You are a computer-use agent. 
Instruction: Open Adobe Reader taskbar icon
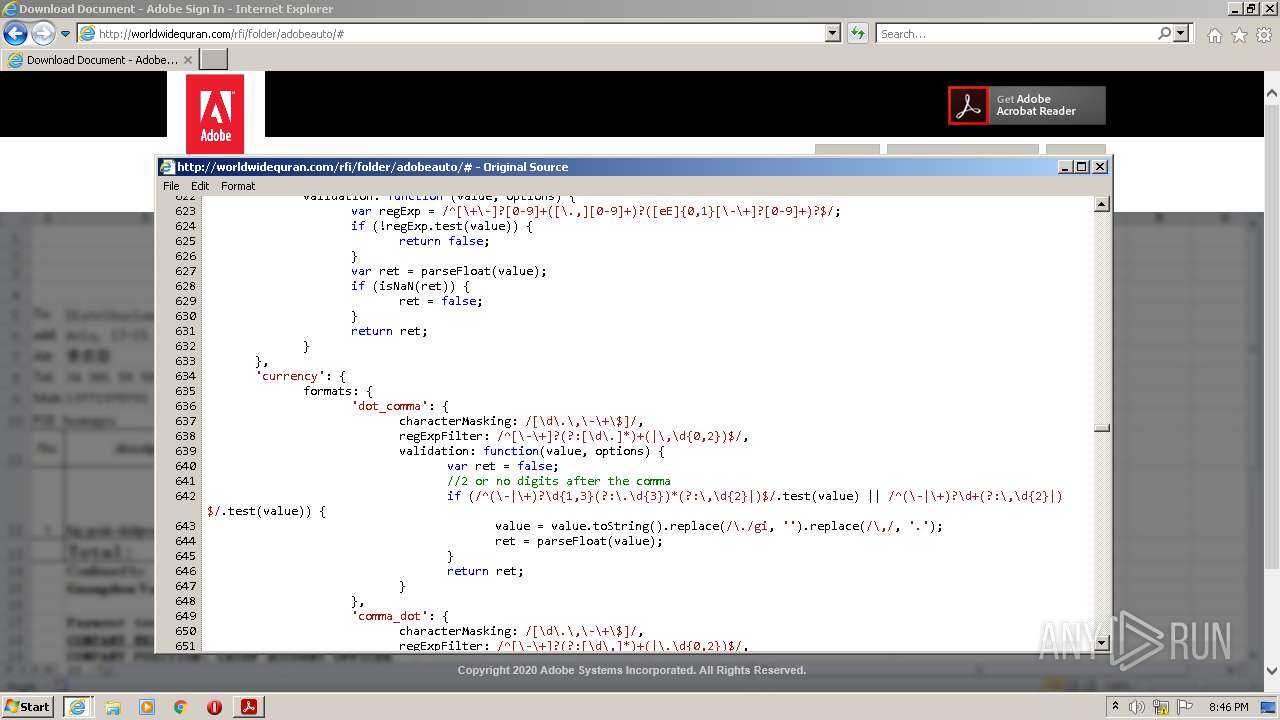(248, 707)
